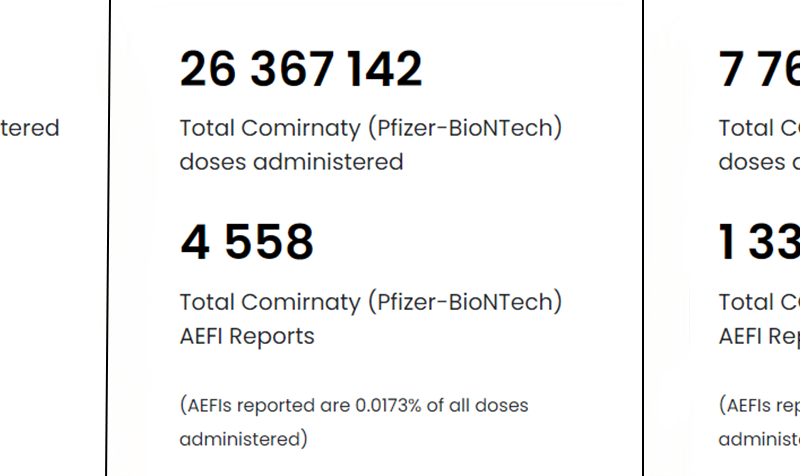Click "administered)" ending the center card note
The image size is (800, 476).
pyautogui.click(x=243, y=439)
